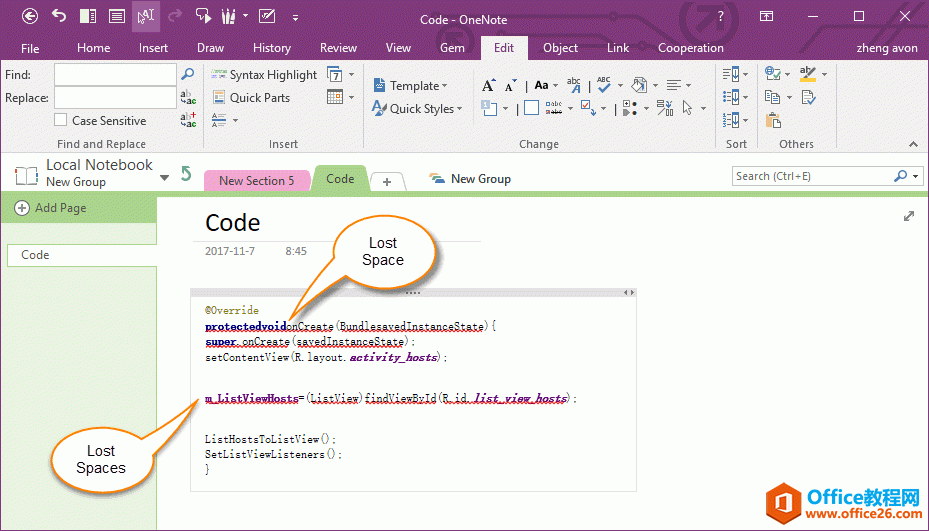This screenshot has height=531, width=929.
Task: Click the Replace All icon with red plus
Action: pyautogui.click(x=188, y=120)
